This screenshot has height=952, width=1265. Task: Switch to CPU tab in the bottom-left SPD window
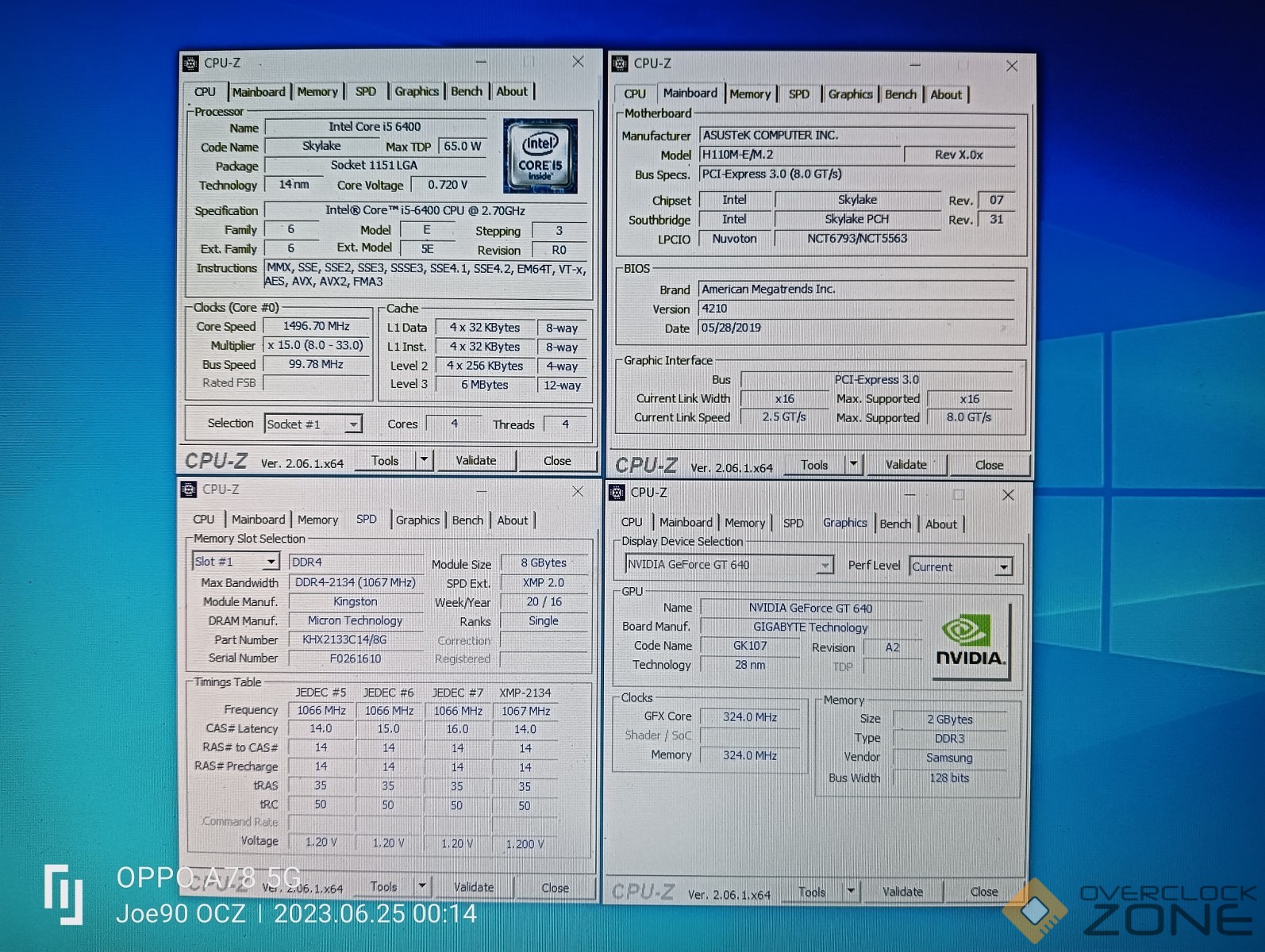(x=204, y=520)
